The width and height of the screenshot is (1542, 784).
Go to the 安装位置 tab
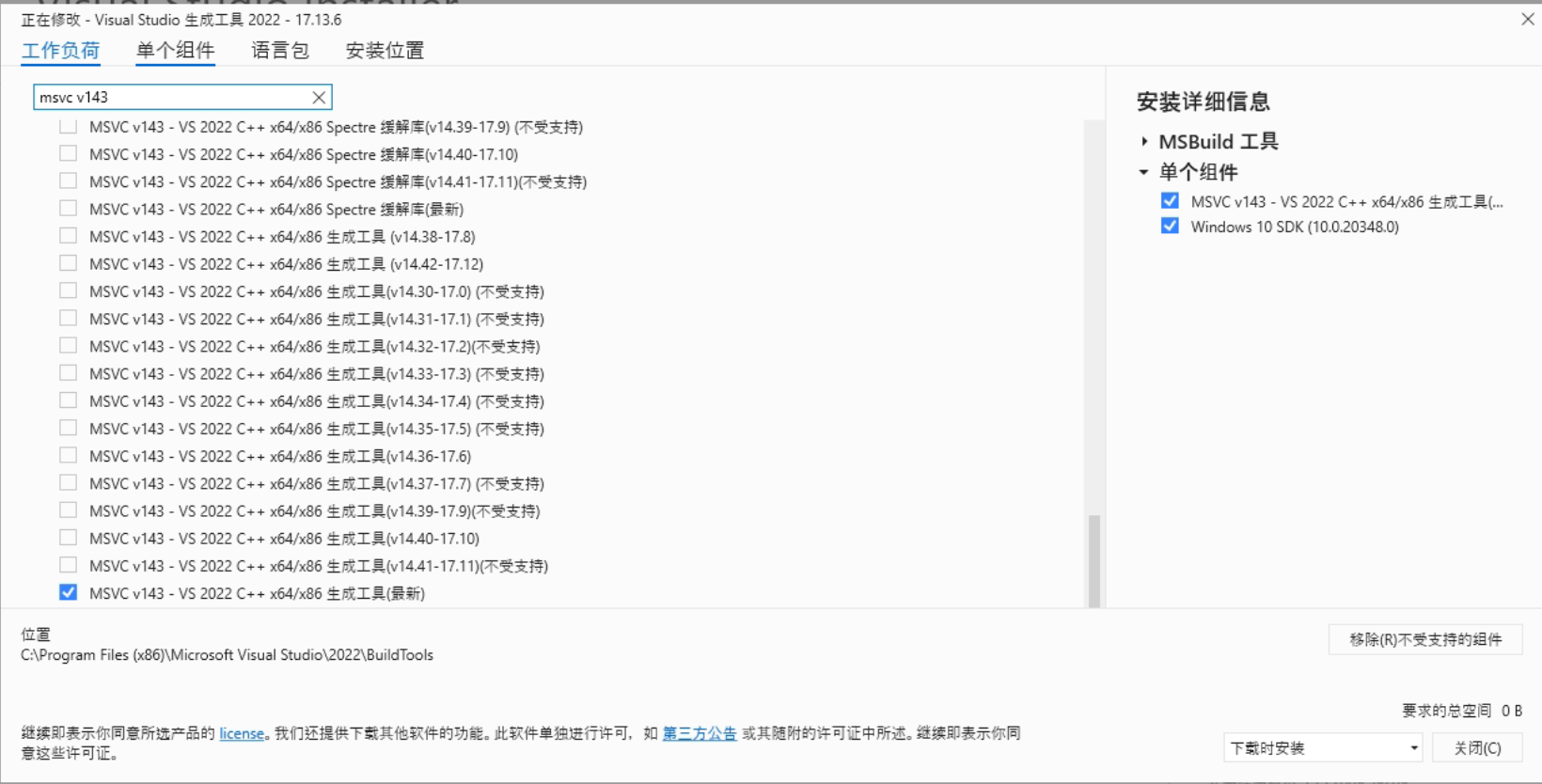pos(385,51)
